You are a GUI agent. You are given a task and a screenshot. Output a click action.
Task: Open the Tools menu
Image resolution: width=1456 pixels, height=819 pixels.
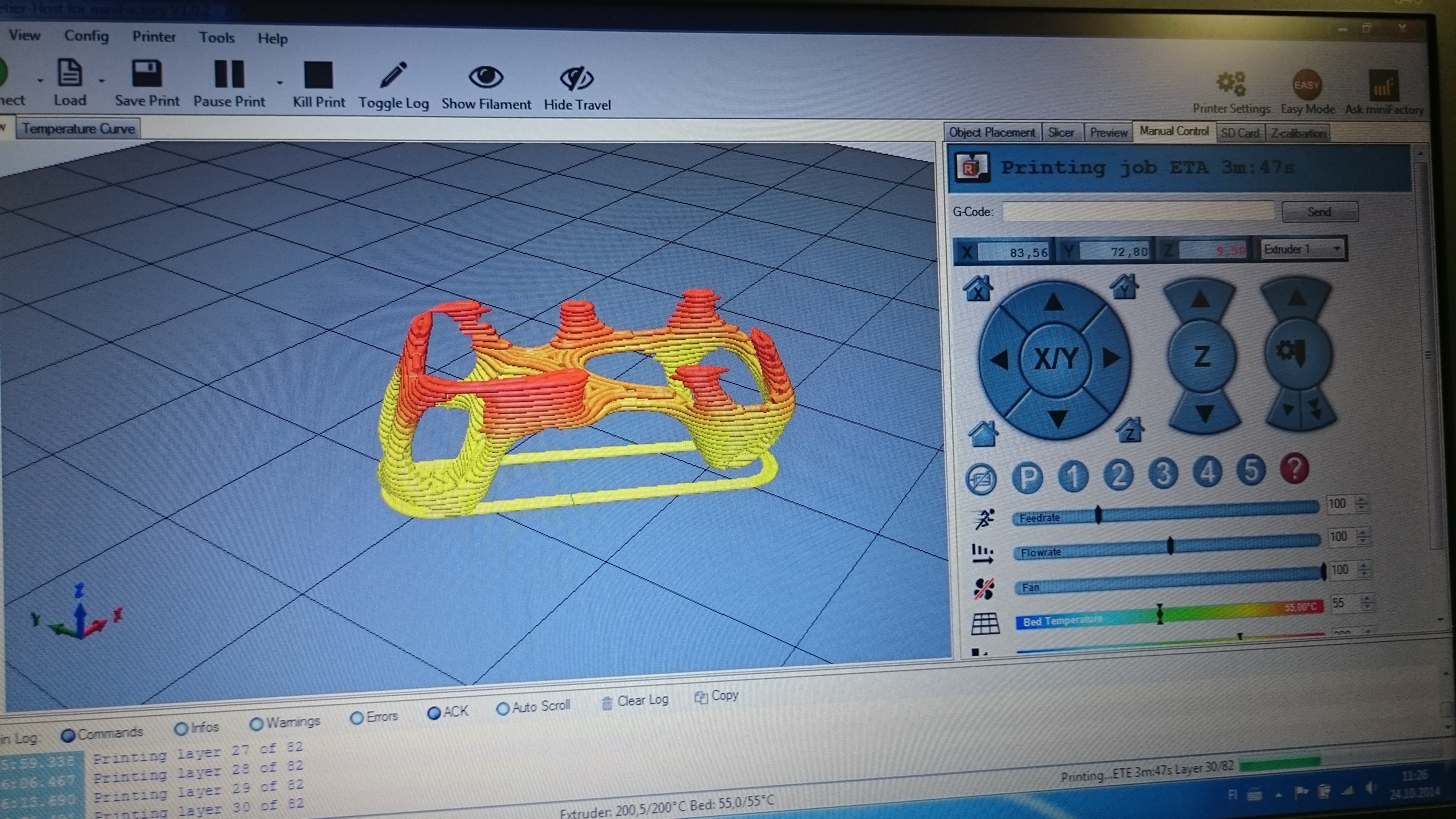click(217, 38)
